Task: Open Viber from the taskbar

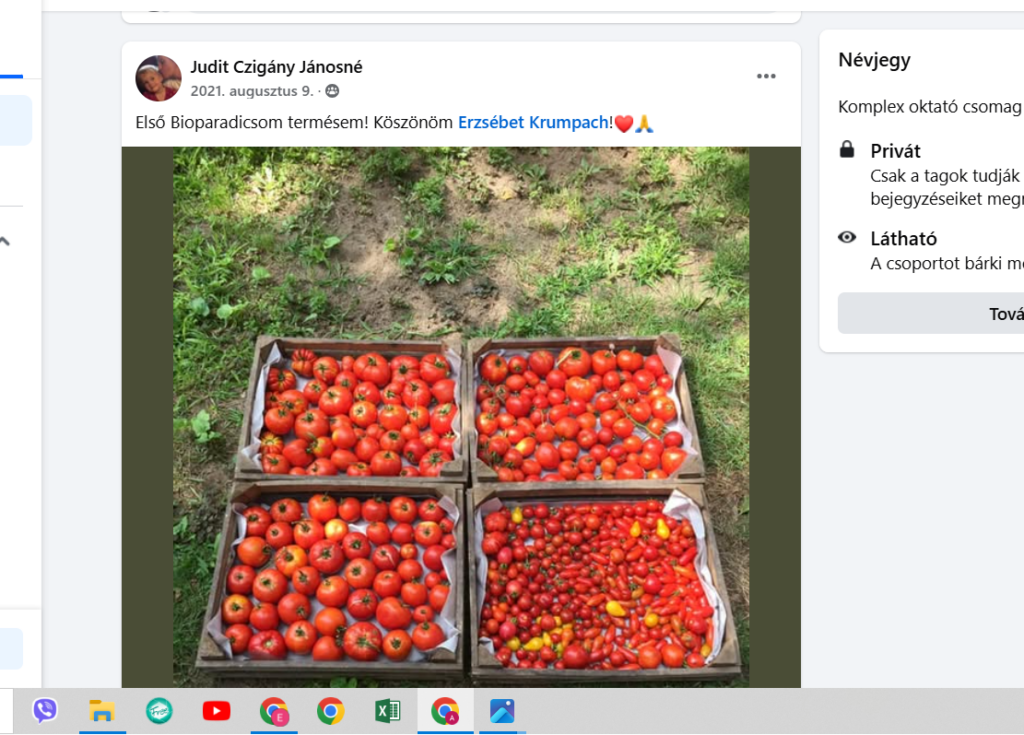Action: tap(45, 711)
